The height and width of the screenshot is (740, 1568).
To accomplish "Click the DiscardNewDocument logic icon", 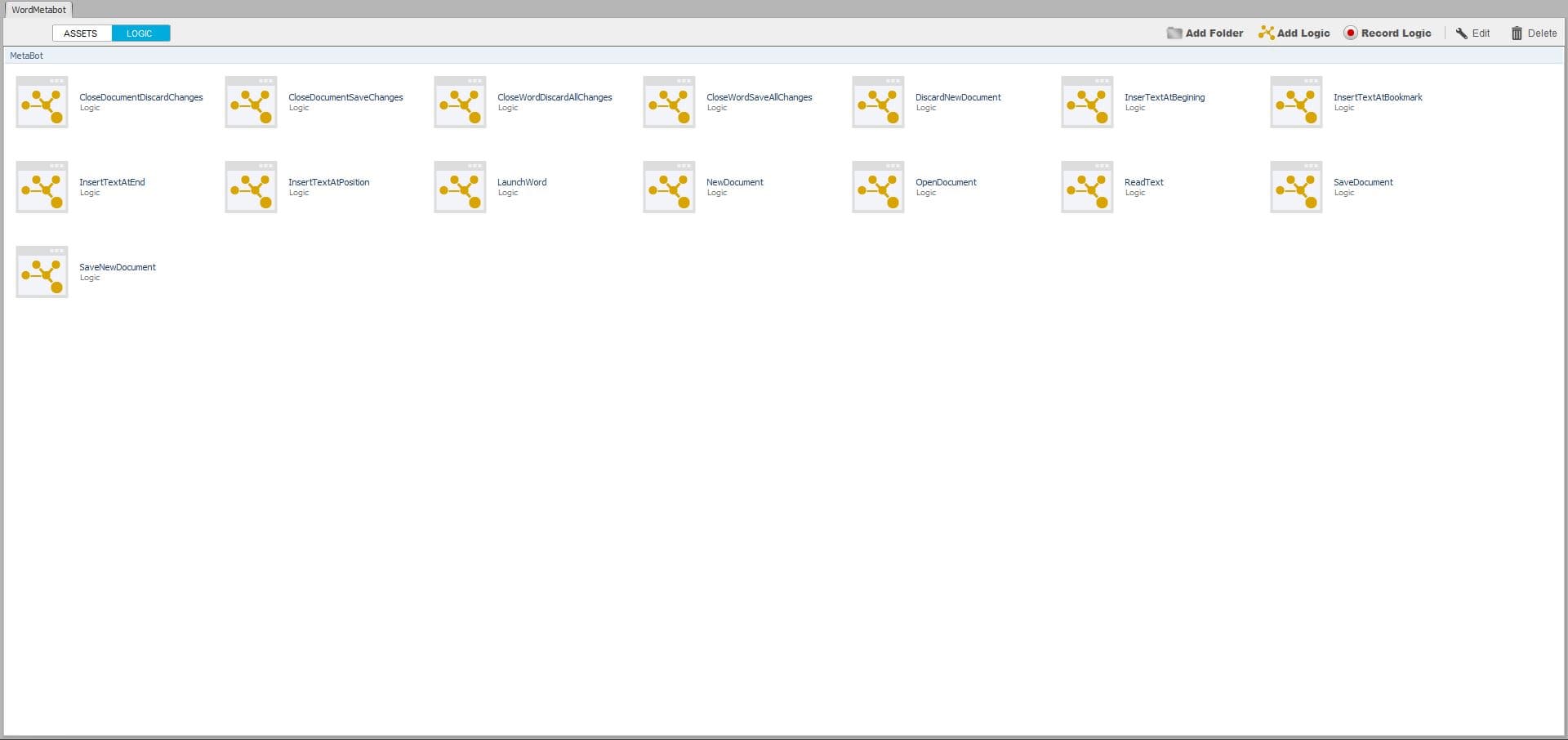I will [x=878, y=102].
